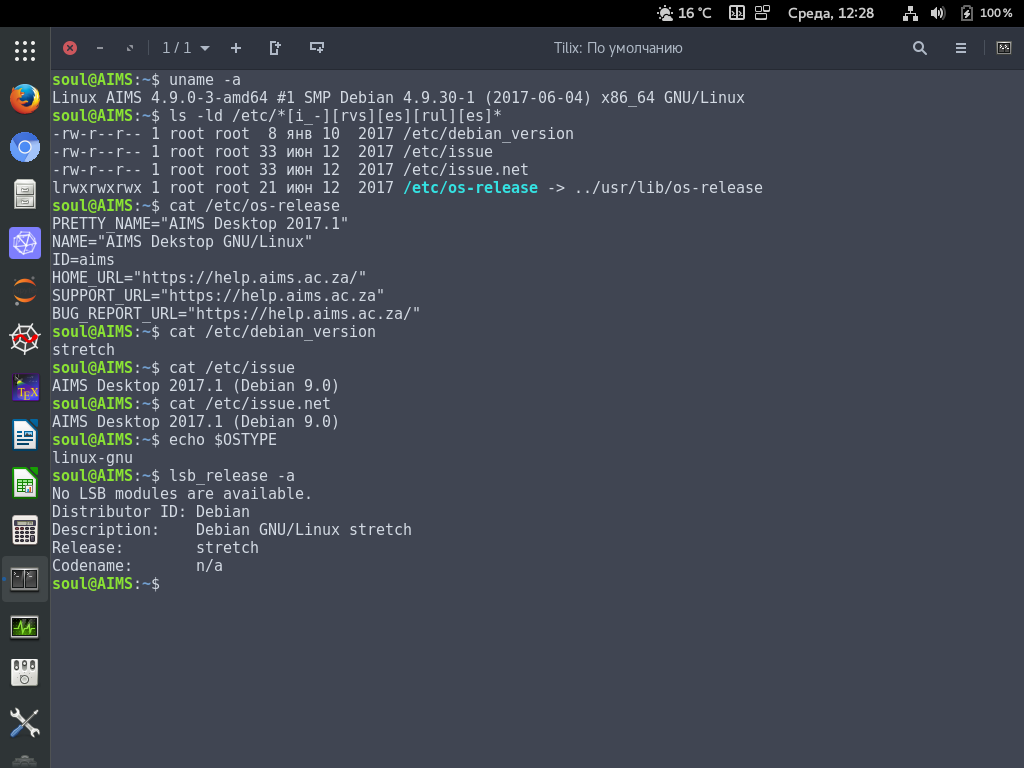Open LibreOffice Writer from dock
Screen dimensions: 1024x768
25,435
